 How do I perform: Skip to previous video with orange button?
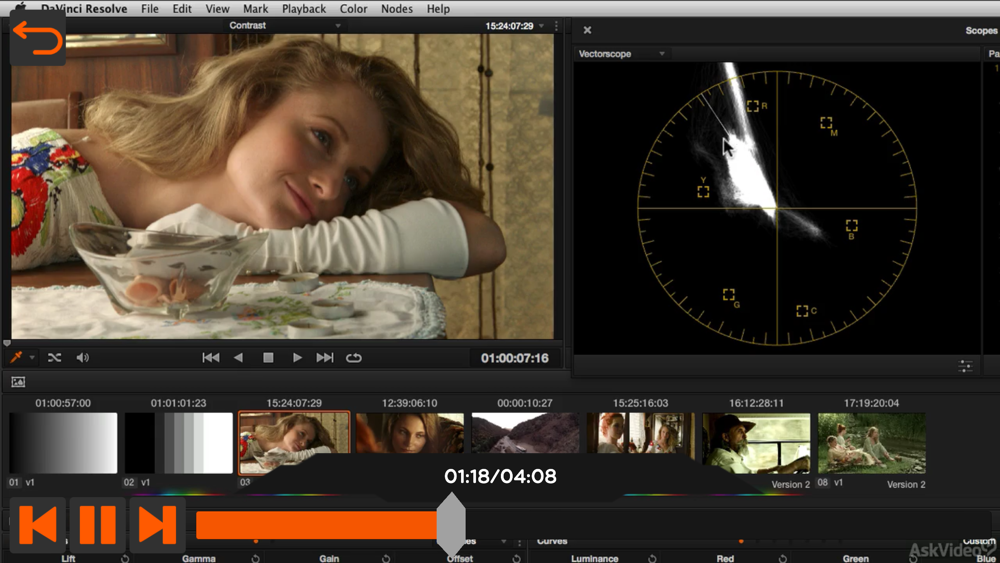pyautogui.click(x=38, y=525)
